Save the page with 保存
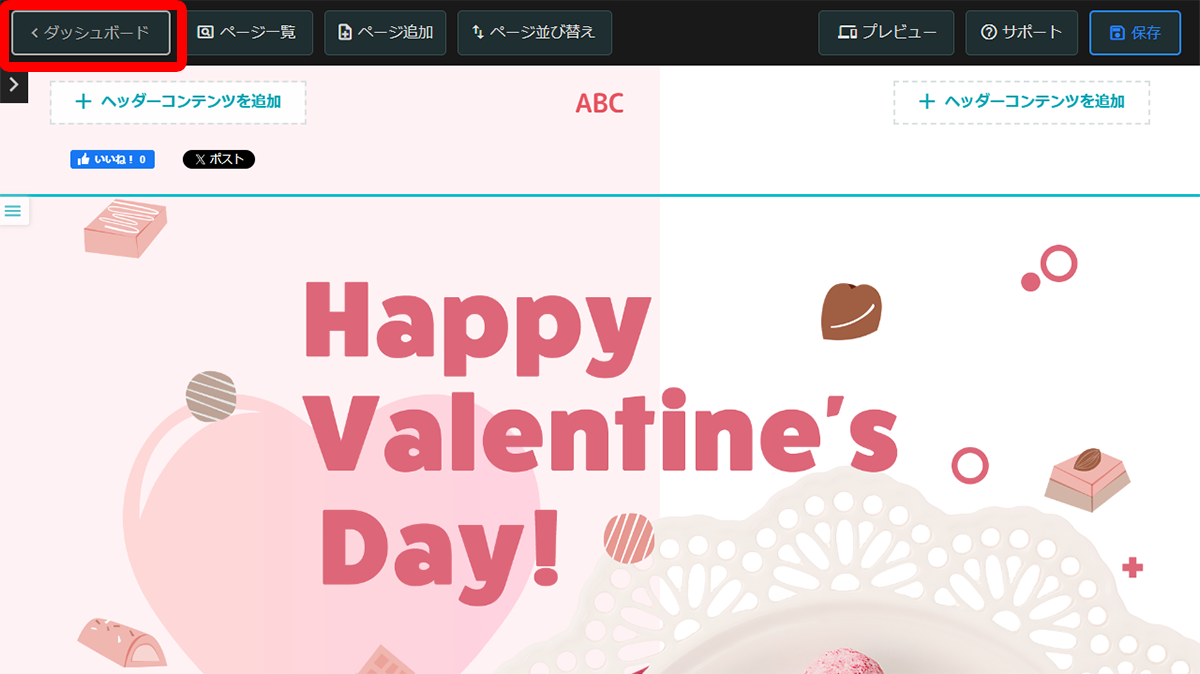This screenshot has height=674, width=1200. pos(1135,33)
